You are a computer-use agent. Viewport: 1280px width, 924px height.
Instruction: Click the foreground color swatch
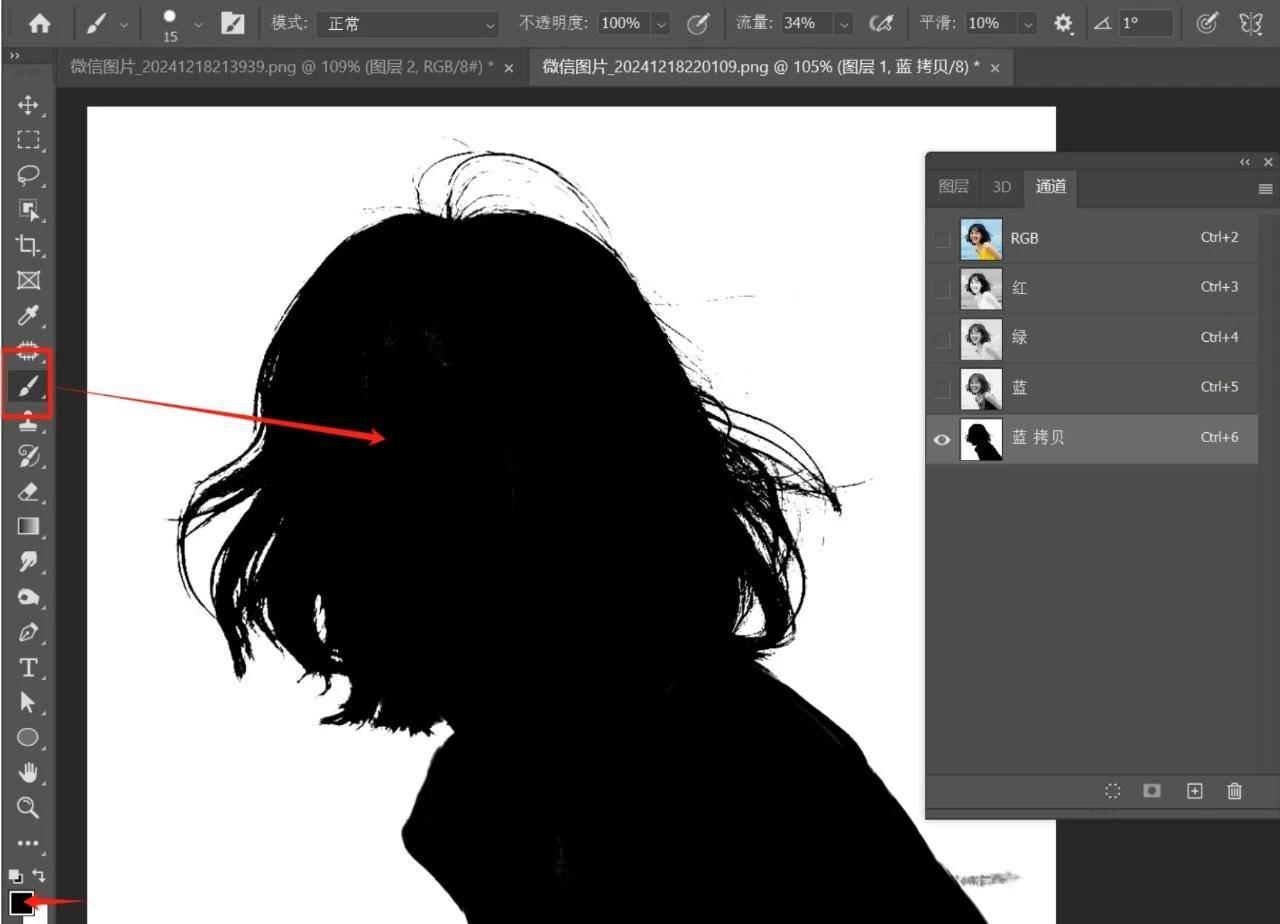(21, 903)
